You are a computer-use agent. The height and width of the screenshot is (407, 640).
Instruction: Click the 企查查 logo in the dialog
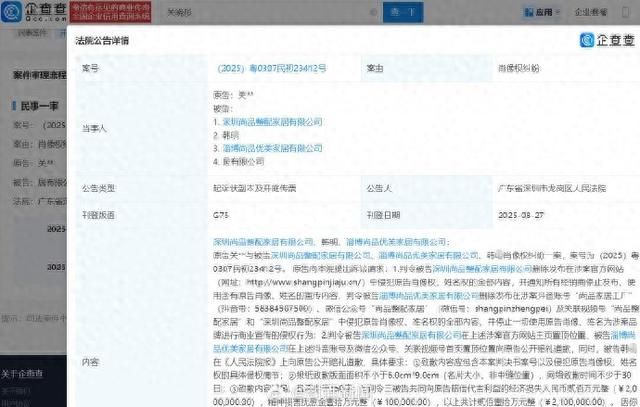coord(607,40)
